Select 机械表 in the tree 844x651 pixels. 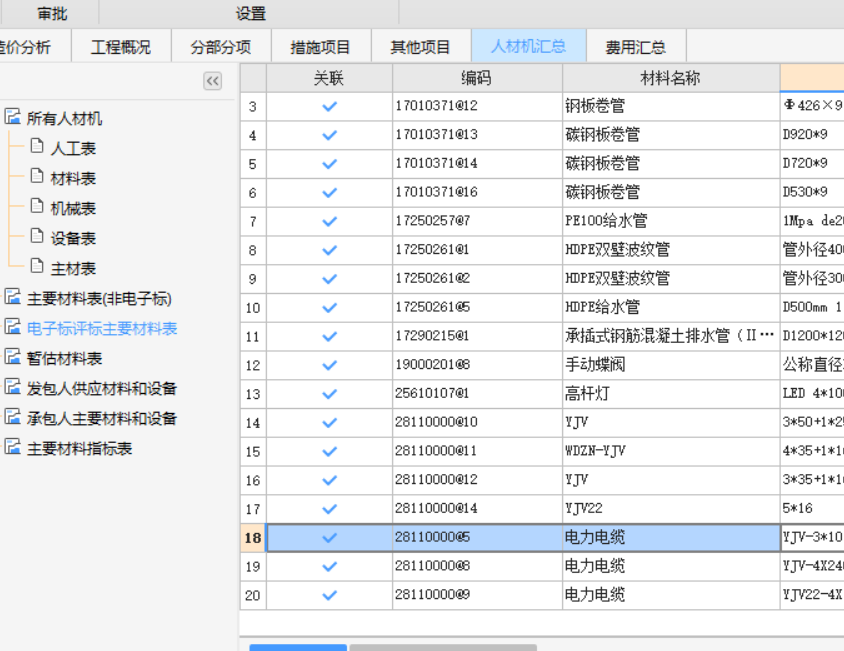click(73, 208)
